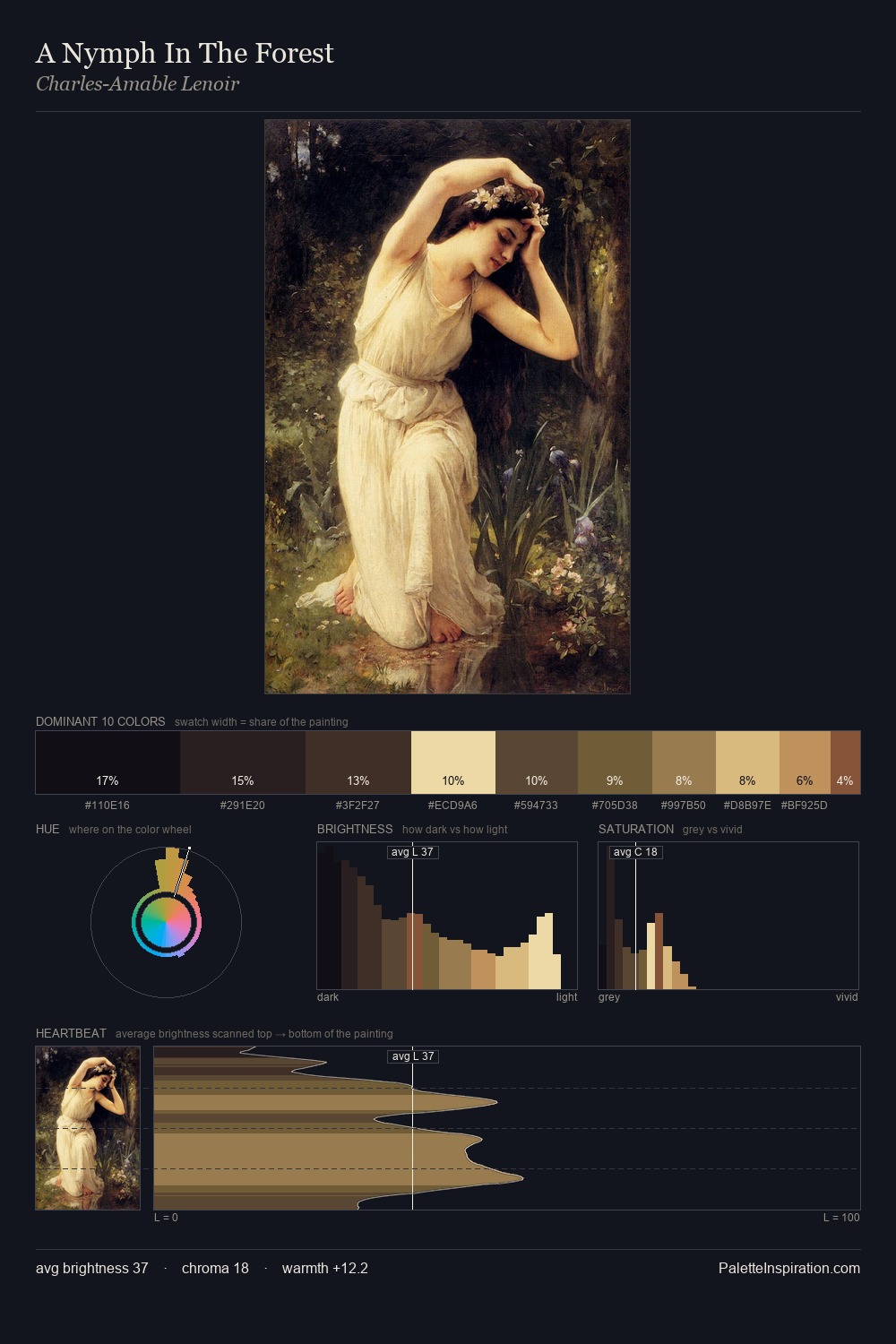Click the BRIGHTNESS section heading
Screen dimensions: 896x1344
(x=355, y=829)
